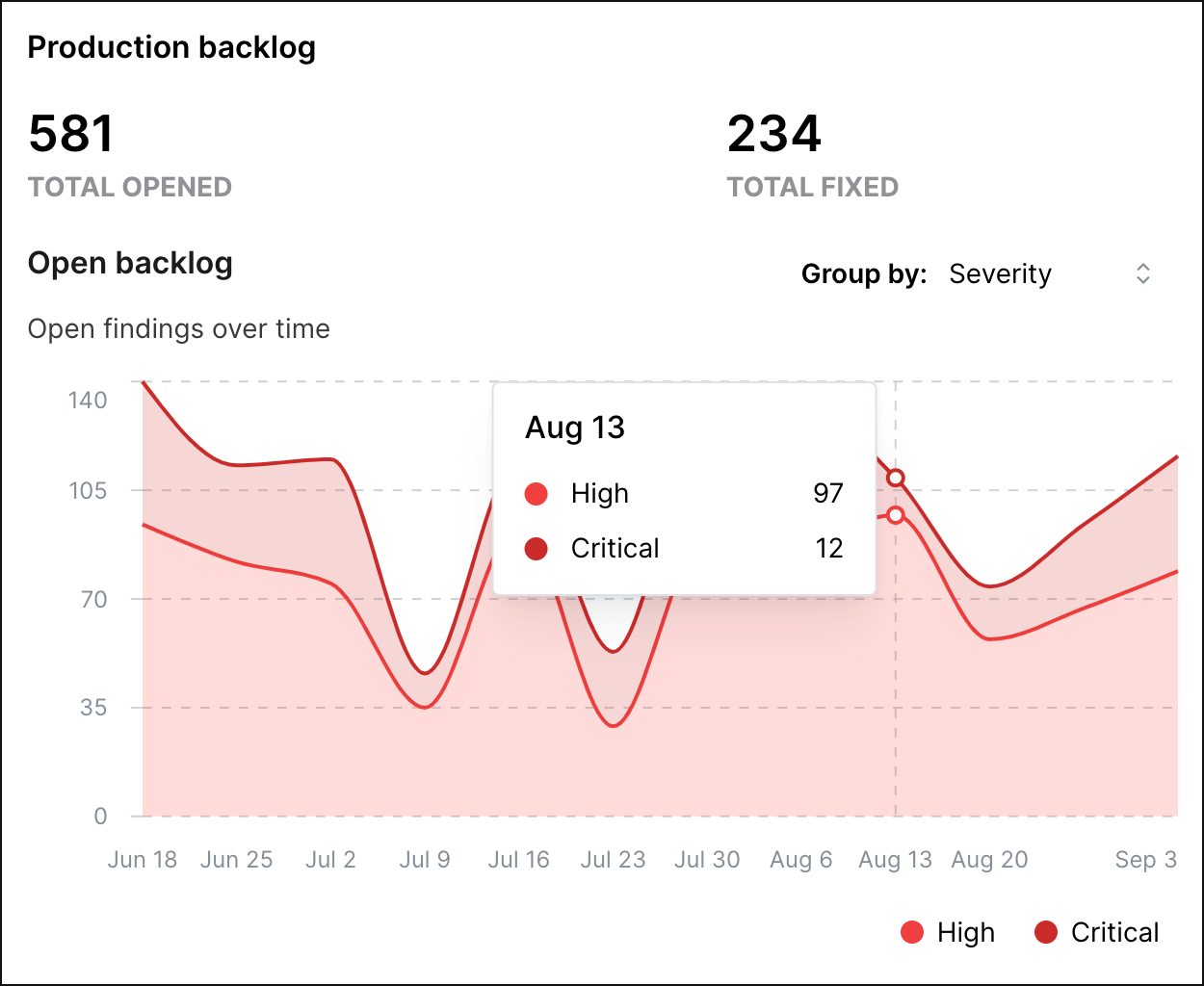Click the up-down chevron beside Severity
1204x986 pixels.
pyautogui.click(x=1142, y=273)
